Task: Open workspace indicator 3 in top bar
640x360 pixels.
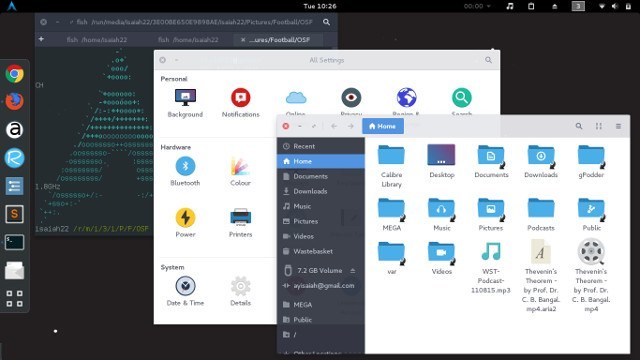Action: 578,6
